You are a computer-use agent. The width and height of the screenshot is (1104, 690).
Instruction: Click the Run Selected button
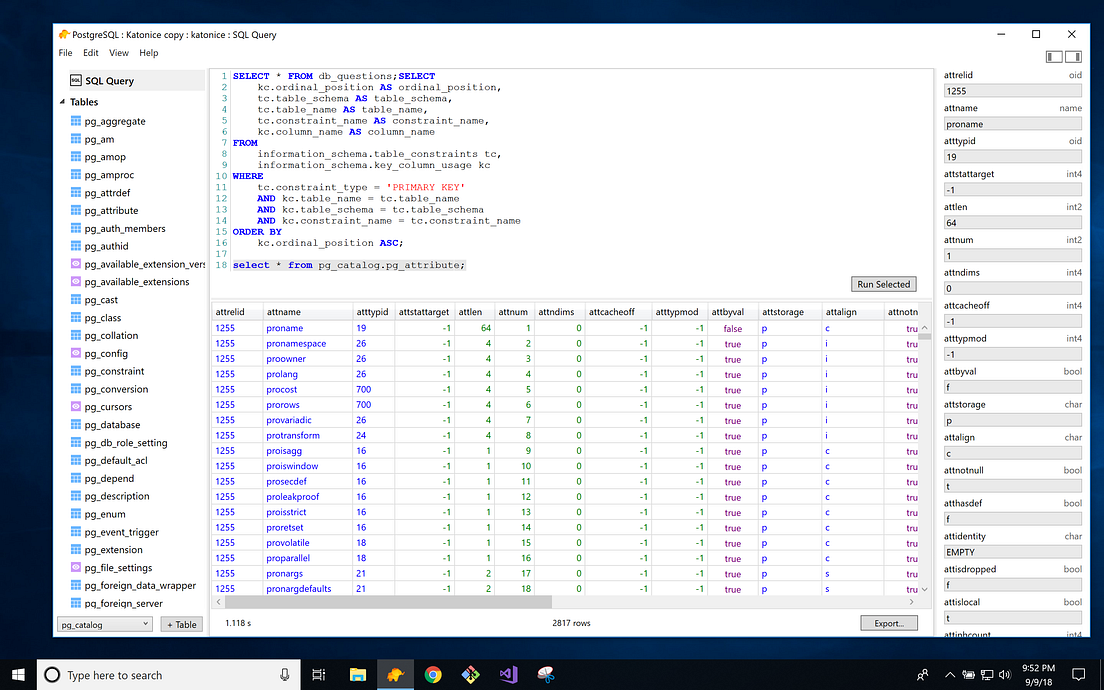[x=883, y=283]
